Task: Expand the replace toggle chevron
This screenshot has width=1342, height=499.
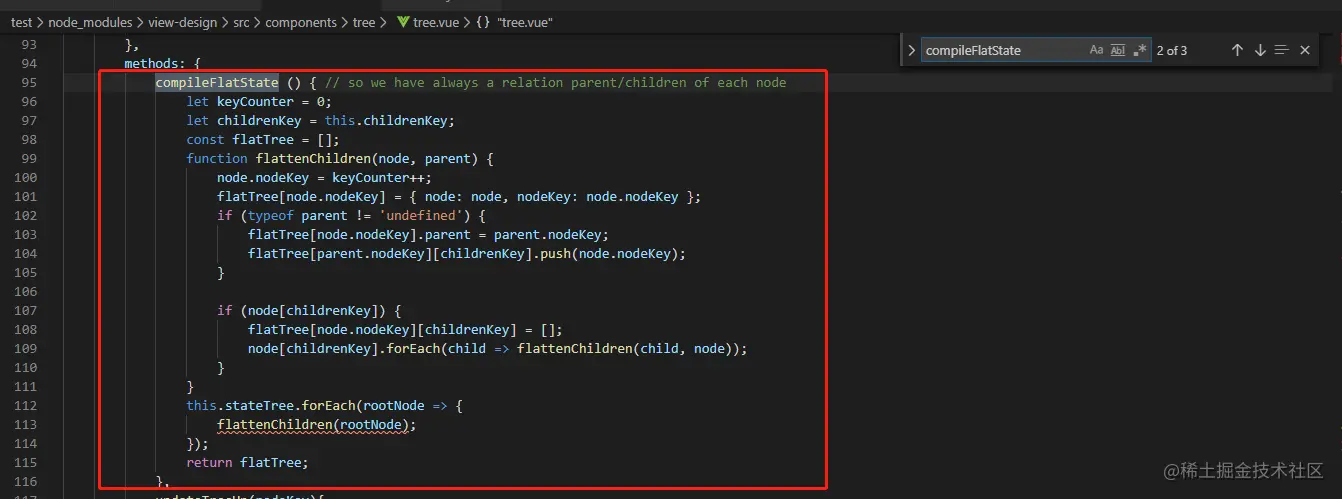Action: [x=911, y=50]
